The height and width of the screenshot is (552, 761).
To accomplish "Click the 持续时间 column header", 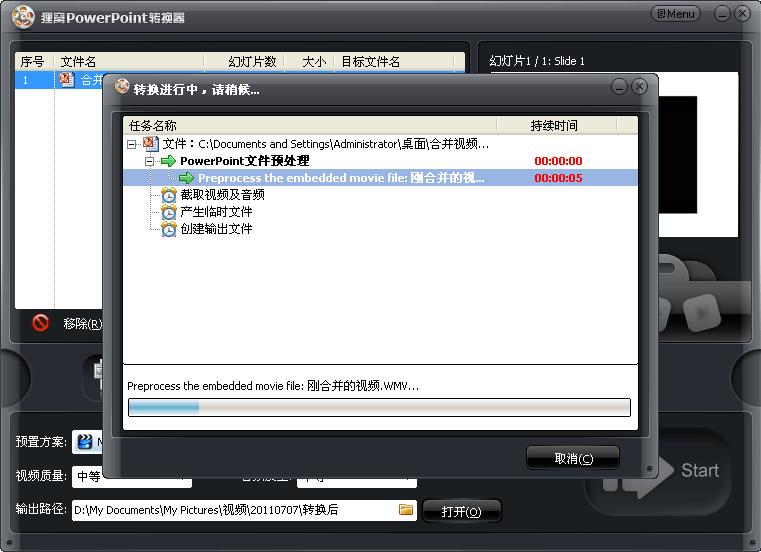I will [557, 125].
